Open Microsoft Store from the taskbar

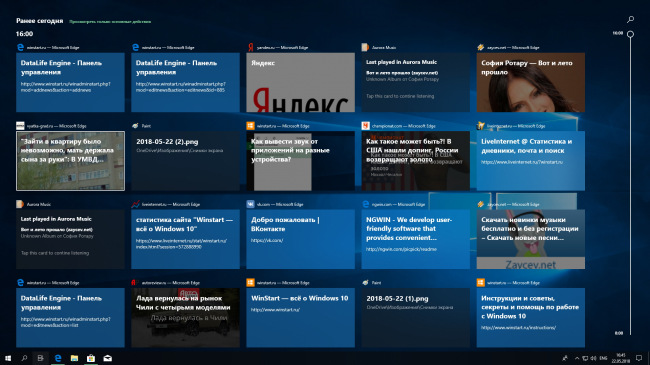tap(91, 358)
